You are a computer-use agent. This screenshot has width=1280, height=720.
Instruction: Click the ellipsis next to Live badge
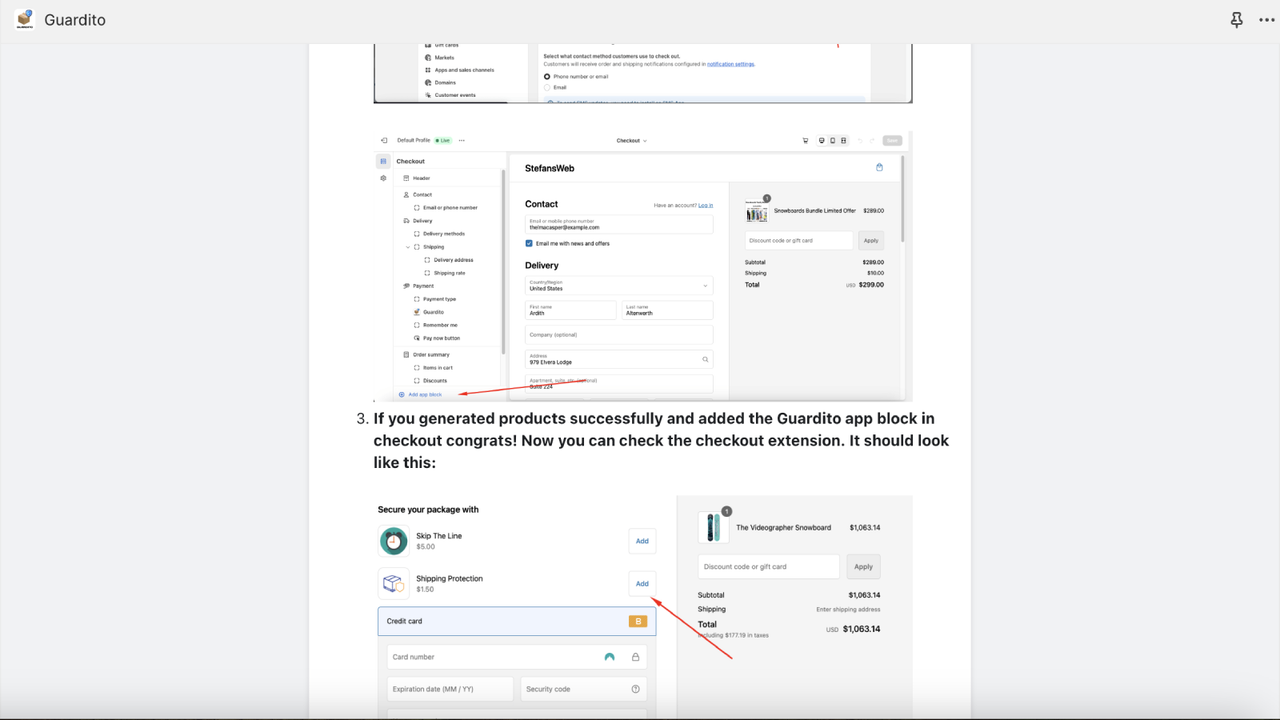point(461,140)
